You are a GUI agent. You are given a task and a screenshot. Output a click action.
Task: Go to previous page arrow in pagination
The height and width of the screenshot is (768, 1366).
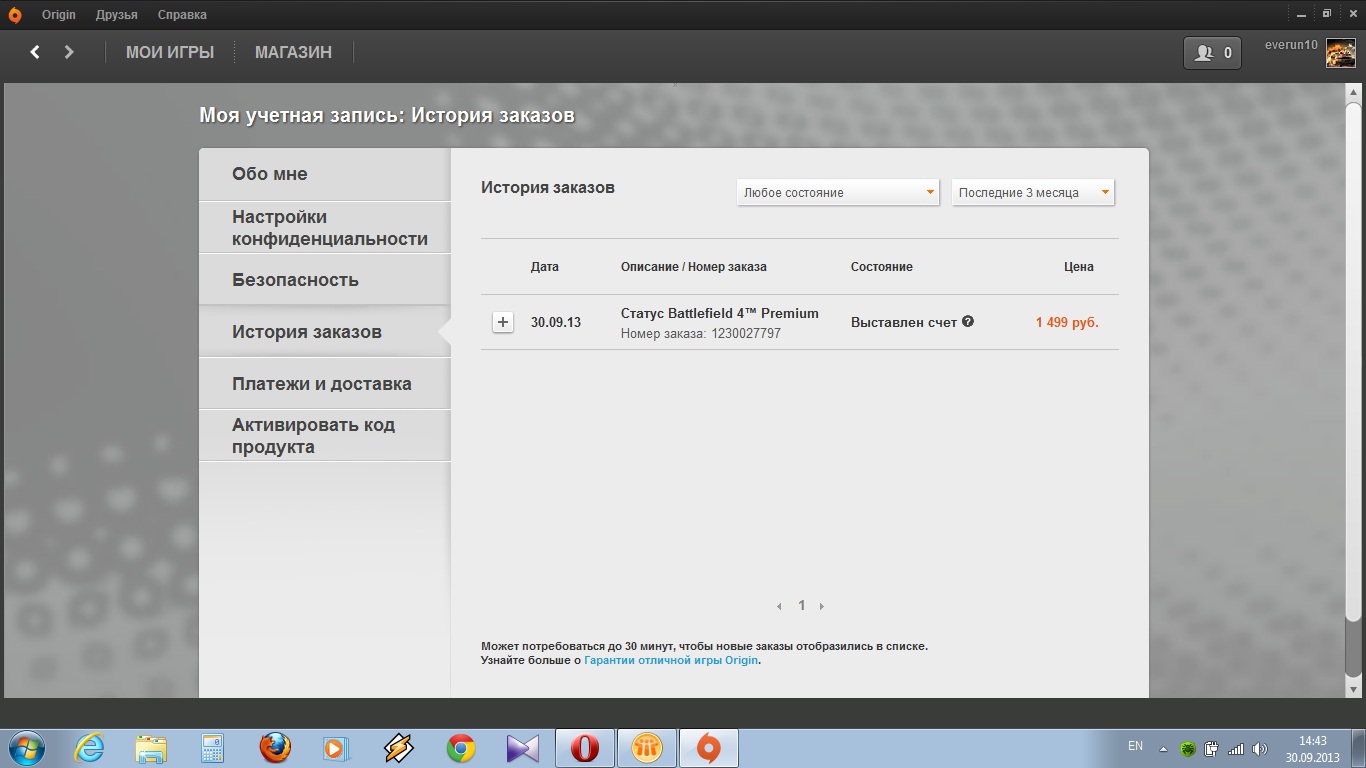click(x=780, y=606)
